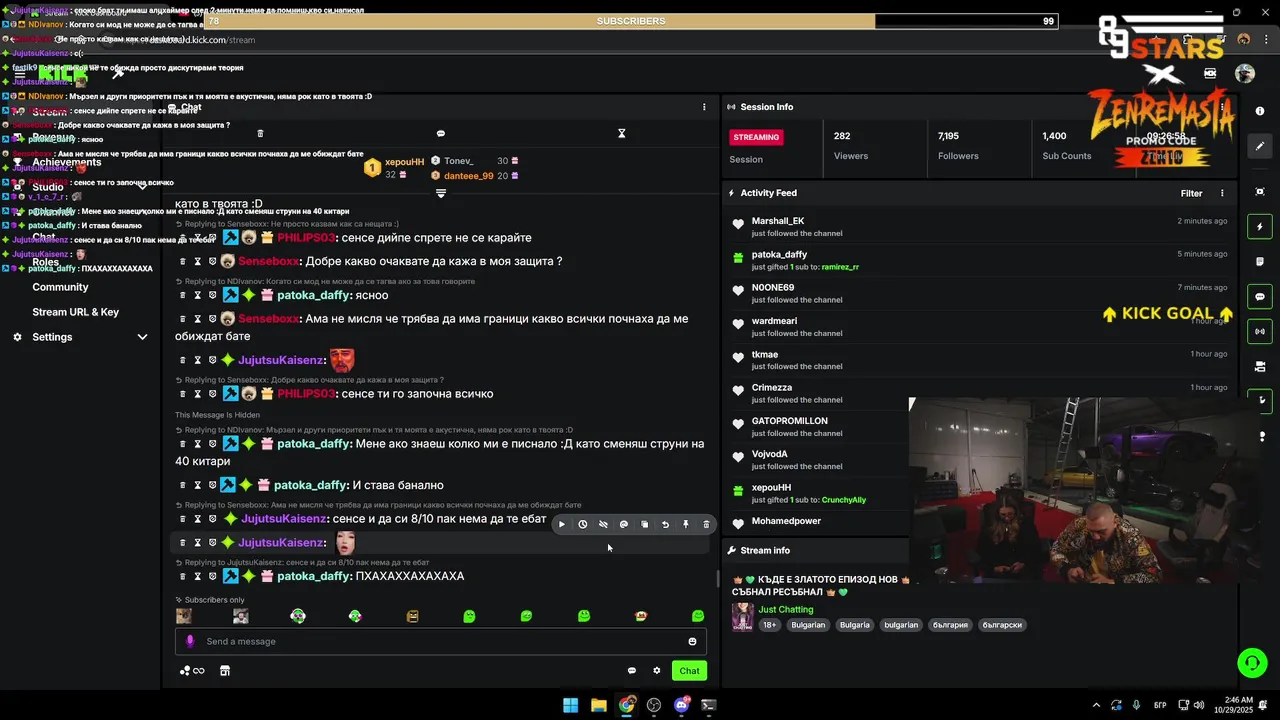Click the first 'Bulgarian' stream tag

808,625
